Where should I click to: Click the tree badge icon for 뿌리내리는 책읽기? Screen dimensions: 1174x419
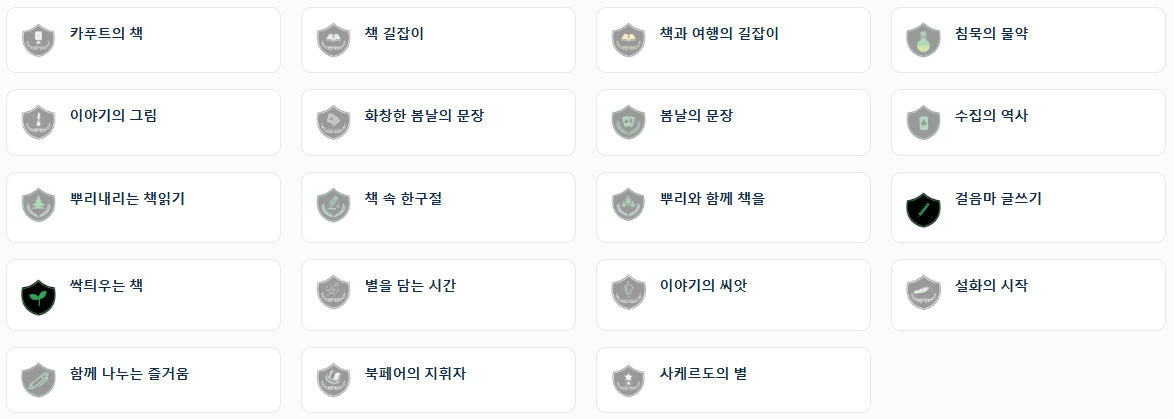click(38, 205)
